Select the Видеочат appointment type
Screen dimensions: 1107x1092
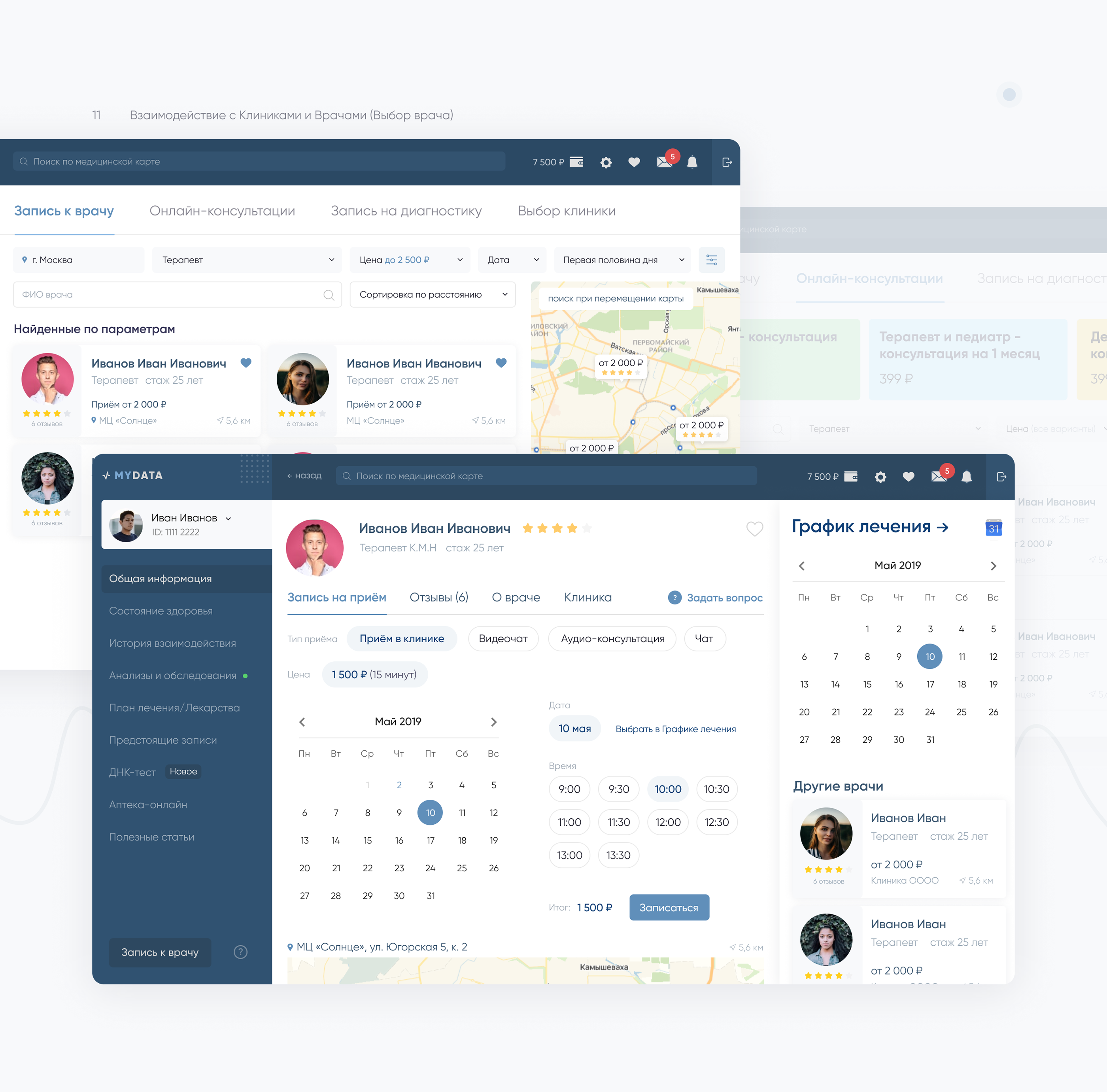tap(502, 639)
